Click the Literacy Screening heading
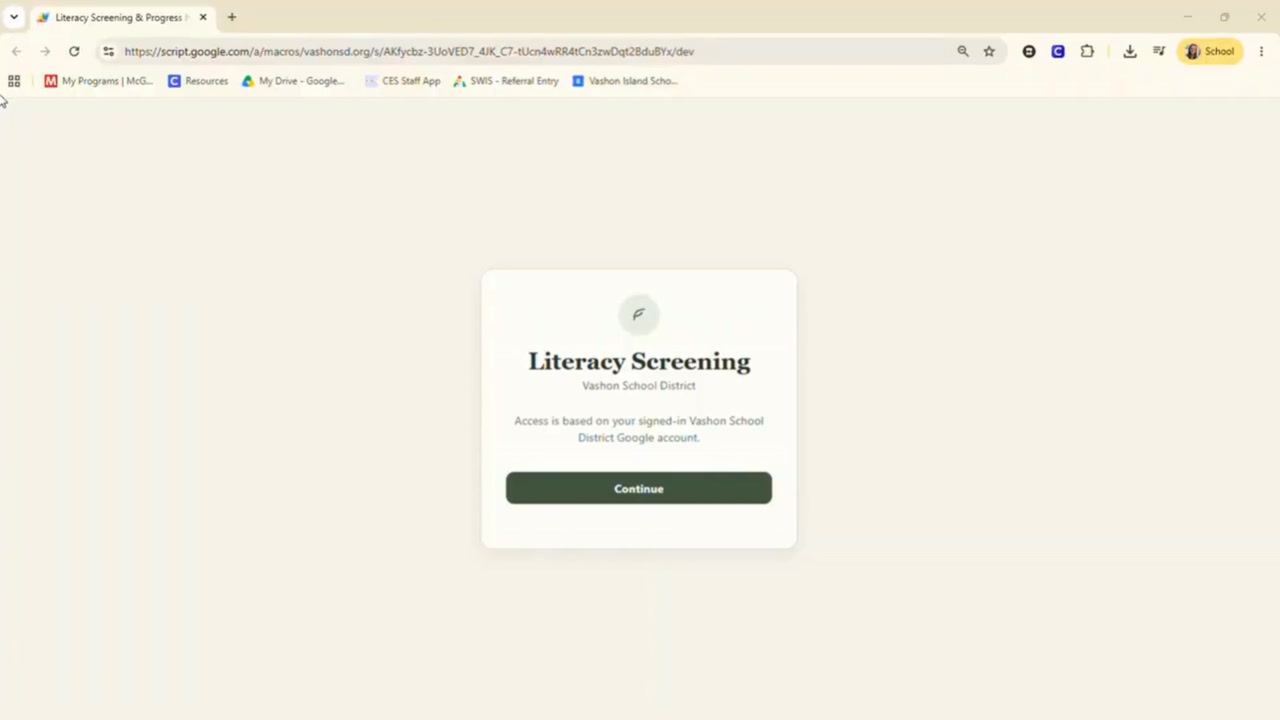Viewport: 1280px width, 720px height. pos(639,361)
